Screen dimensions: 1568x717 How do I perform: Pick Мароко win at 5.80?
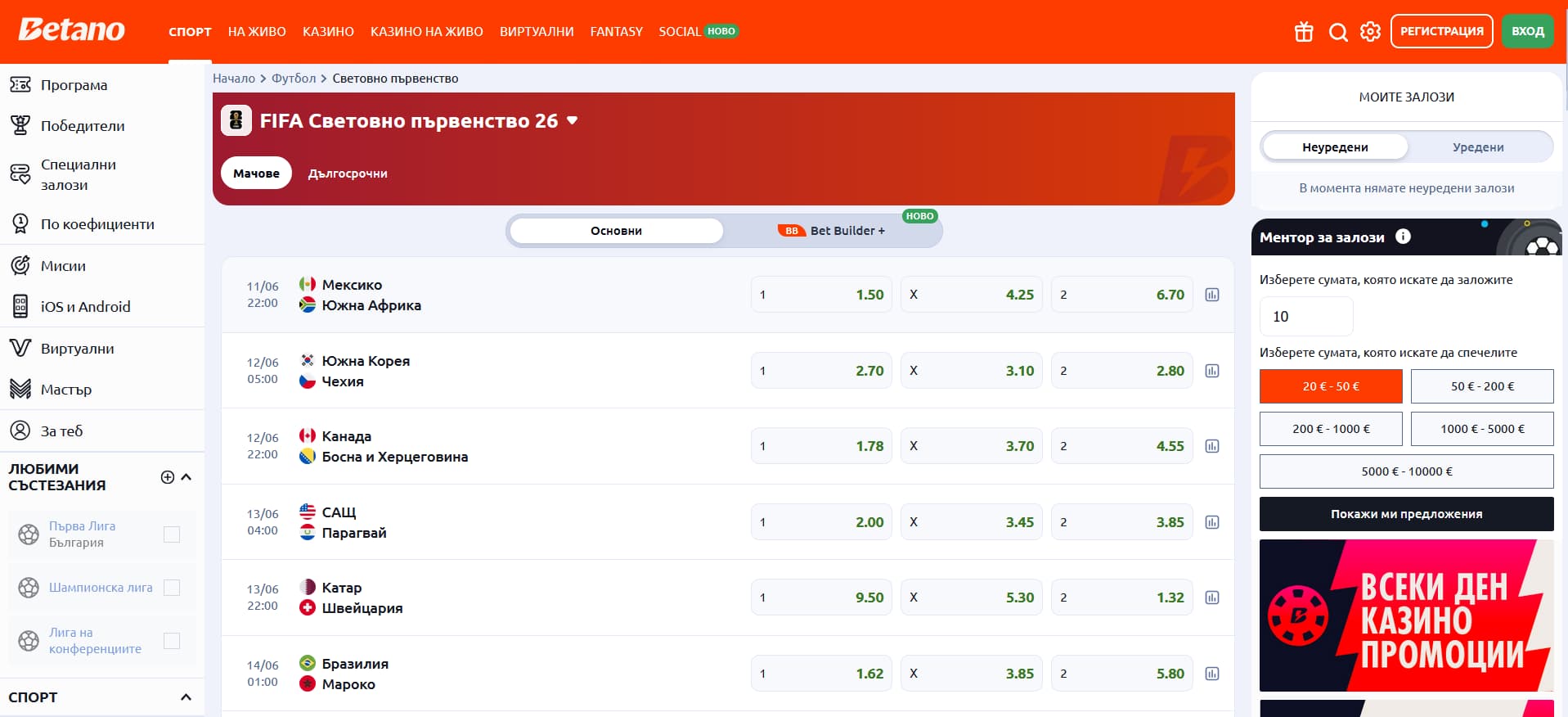[x=1122, y=674]
